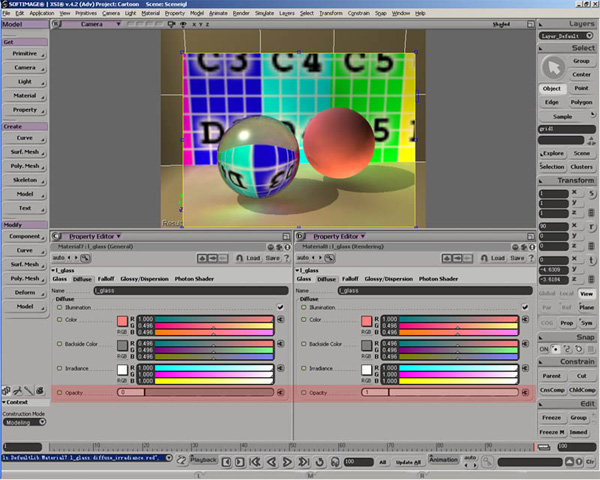The height and width of the screenshot is (480, 600).
Task: Click first tool icon above Context
Action: click(x=6, y=391)
